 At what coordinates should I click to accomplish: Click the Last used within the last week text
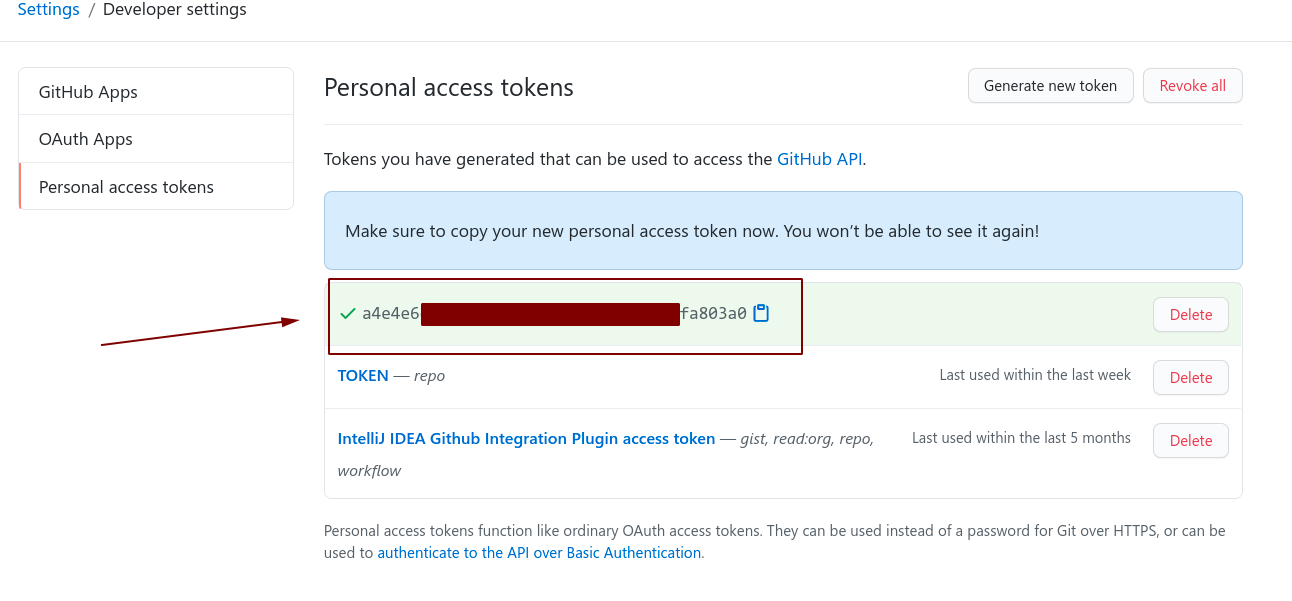coord(1035,375)
